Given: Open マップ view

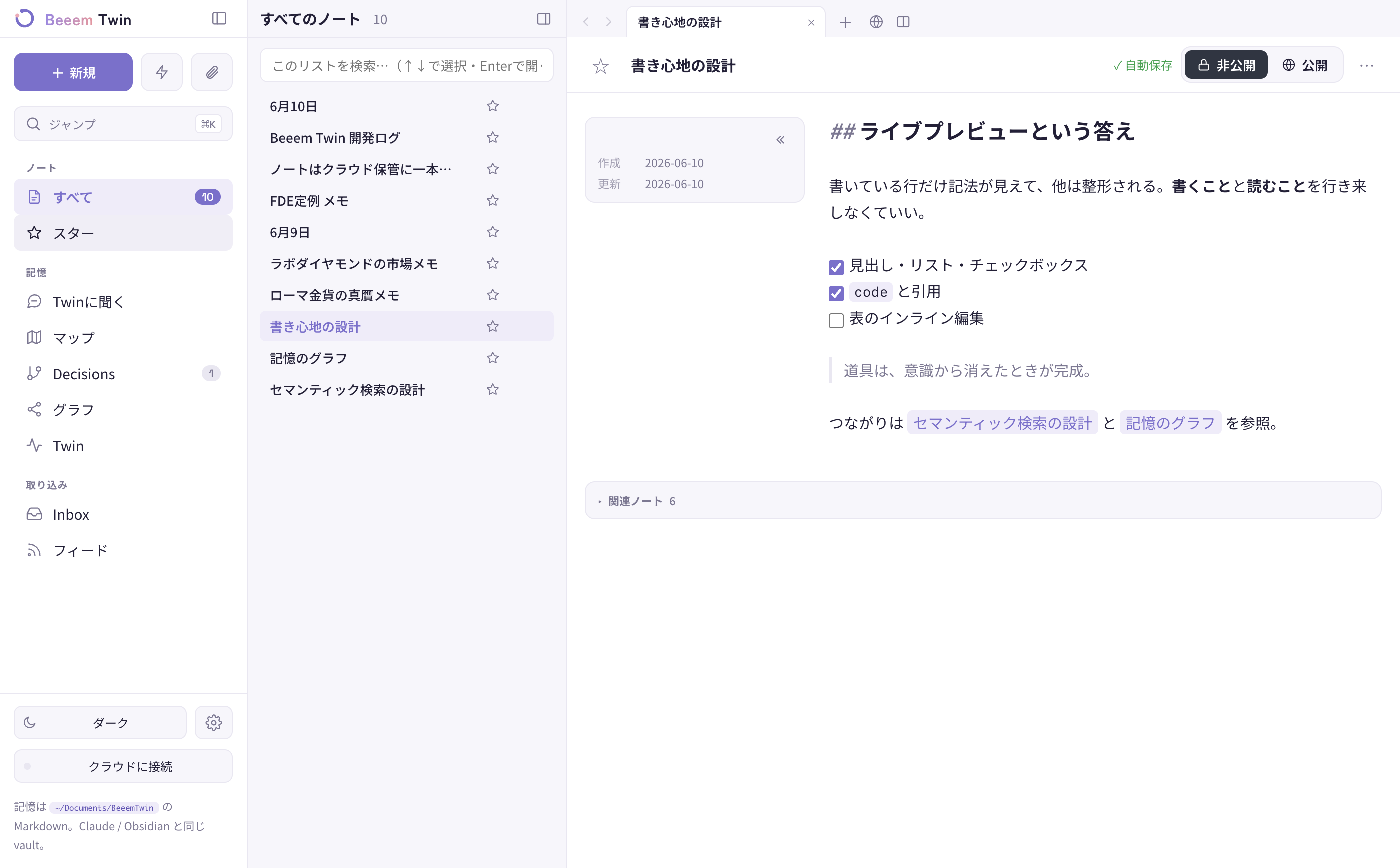Looking at the screenshot, I should [x=123, y=338].
